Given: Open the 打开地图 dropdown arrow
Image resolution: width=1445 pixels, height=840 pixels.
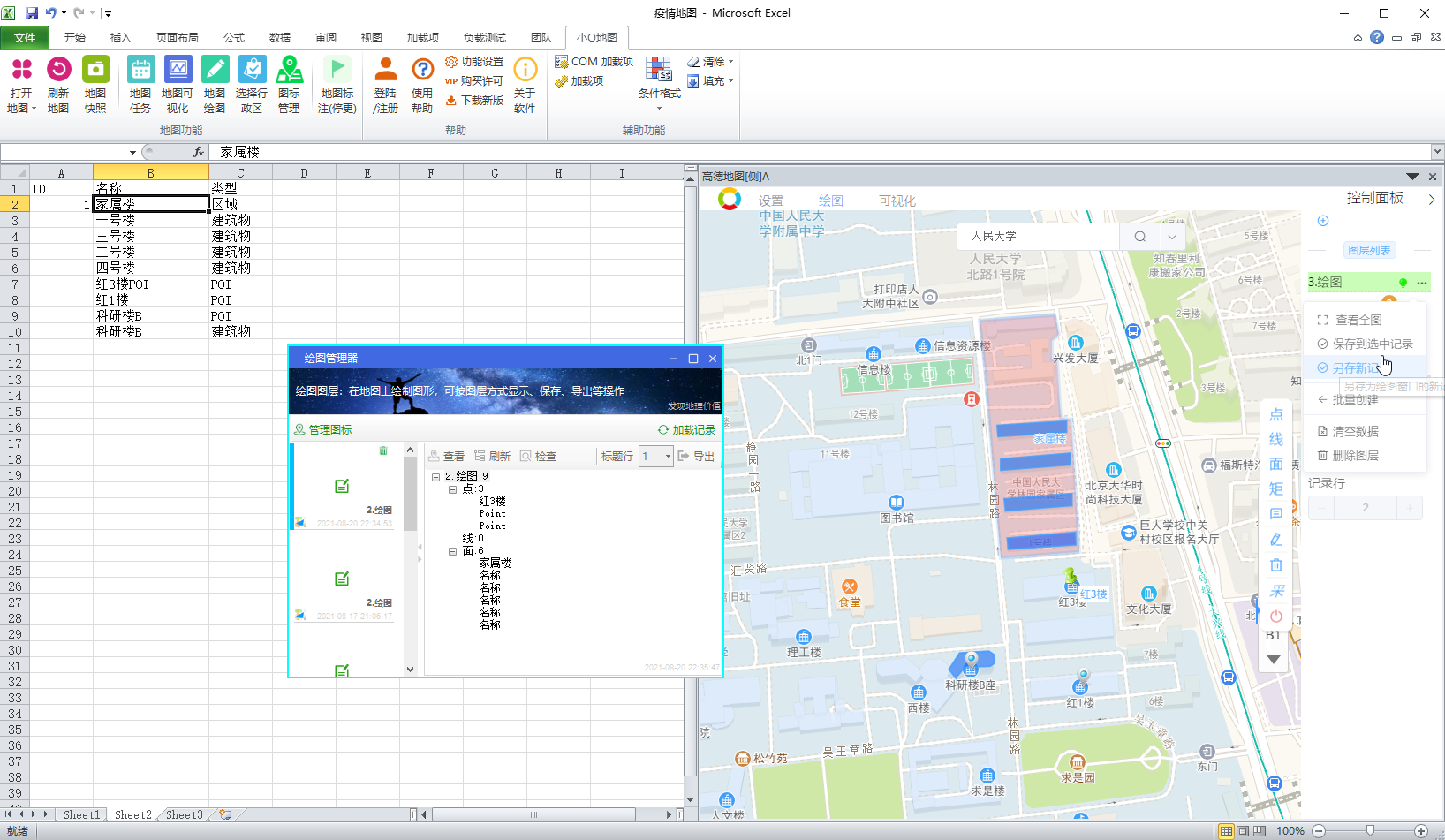Looking at the screenshot, I should click(34, 109).
